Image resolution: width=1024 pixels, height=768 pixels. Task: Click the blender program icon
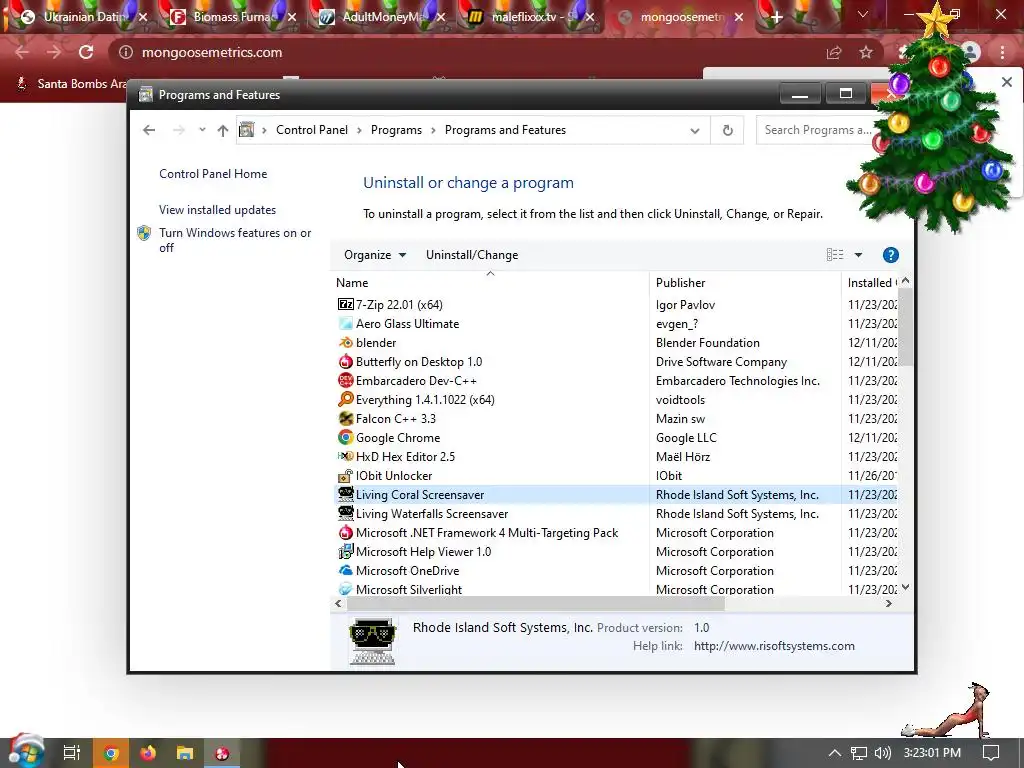(345, 342)
